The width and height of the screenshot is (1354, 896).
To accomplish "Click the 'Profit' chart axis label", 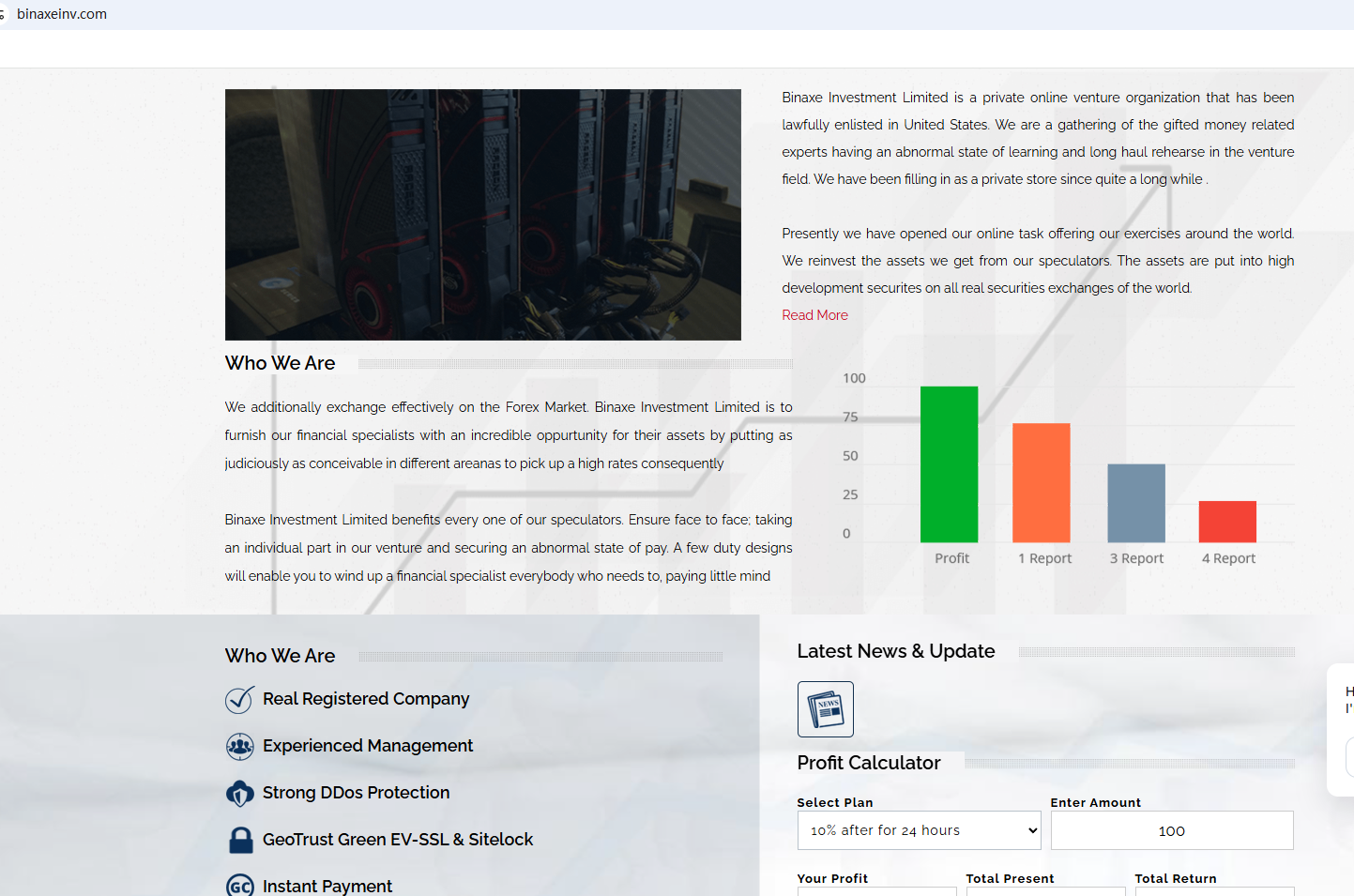I will point(951,558).
